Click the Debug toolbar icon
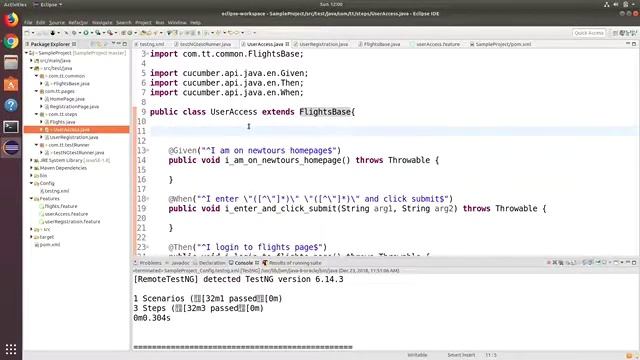Image resolution: width=640 pixels, height=360 pixels. click(x=74, y=33)
